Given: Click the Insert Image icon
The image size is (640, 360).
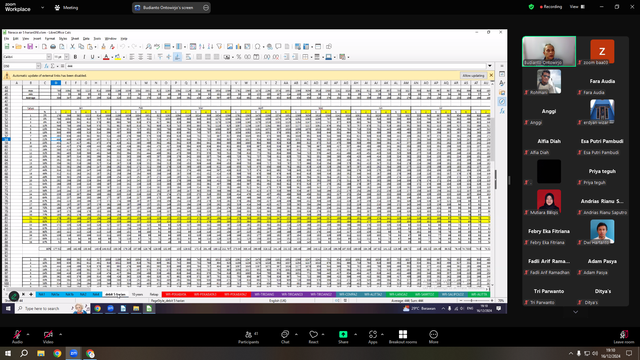Looking at the screenshot, I should click(x=230, y=47).
